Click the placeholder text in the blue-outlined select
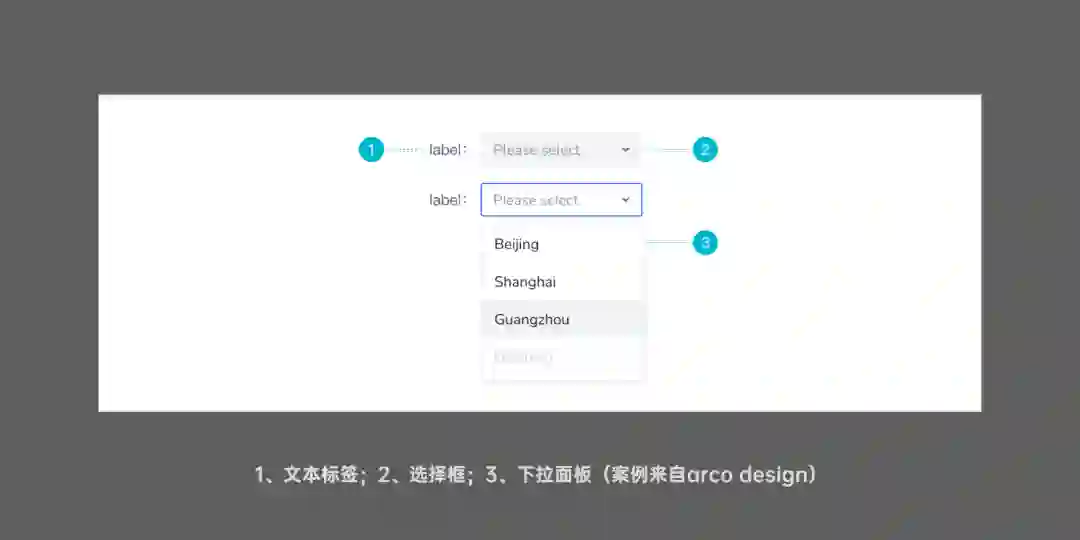The image size is (1080, 540). coord(537,200)
